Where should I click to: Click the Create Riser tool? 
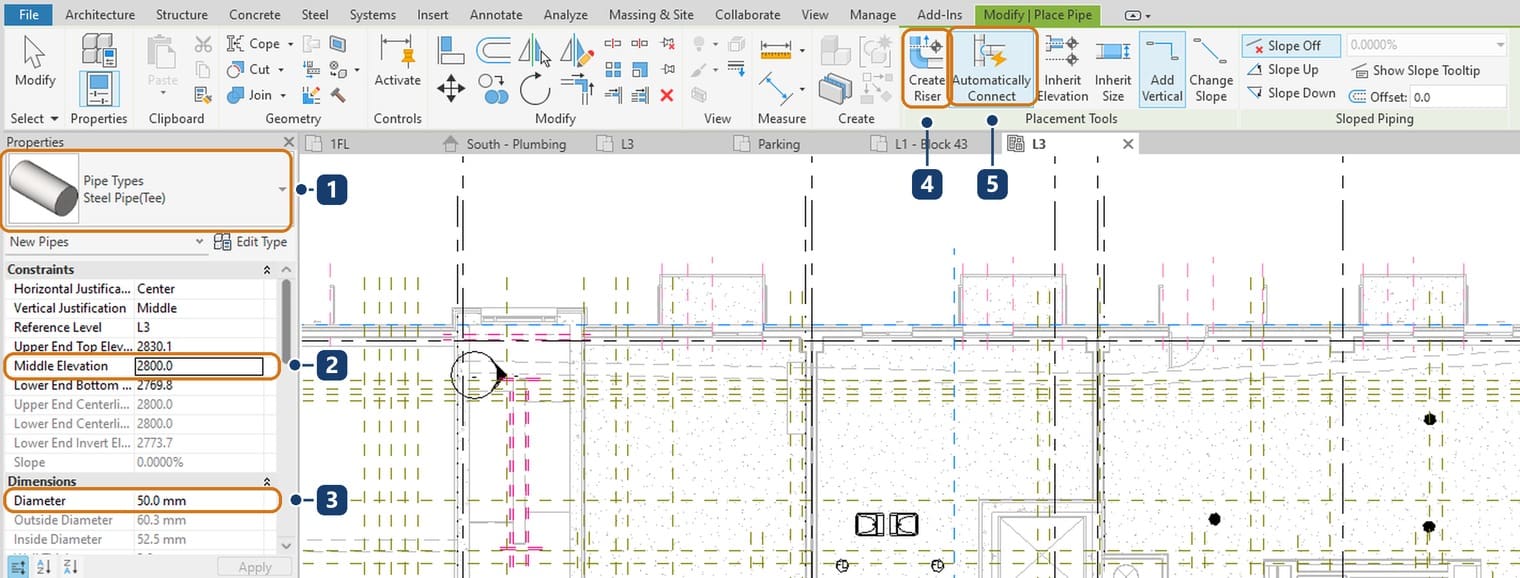coord(927,68)
